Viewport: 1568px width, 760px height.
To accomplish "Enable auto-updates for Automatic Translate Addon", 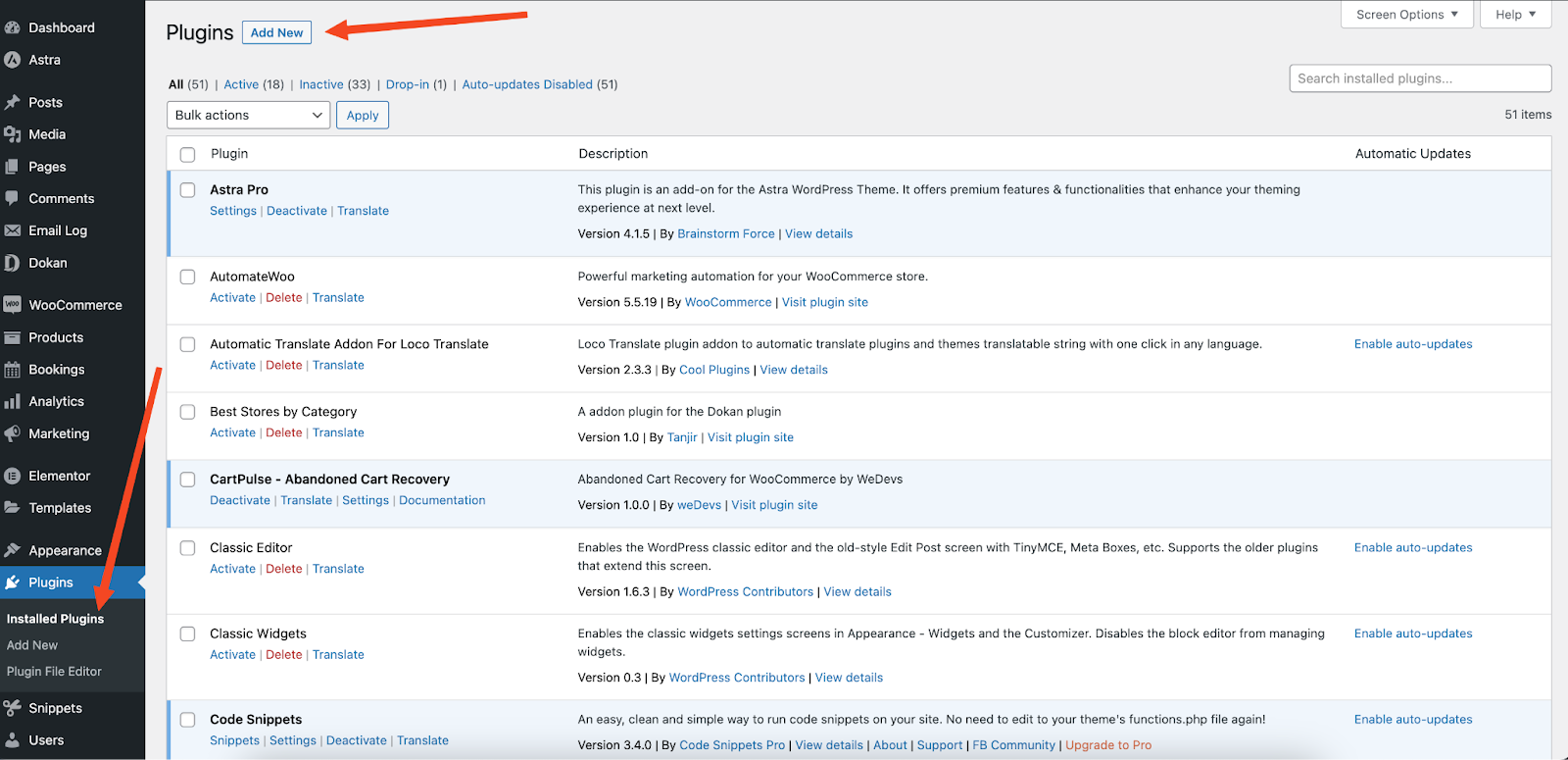I will 1413,344.
